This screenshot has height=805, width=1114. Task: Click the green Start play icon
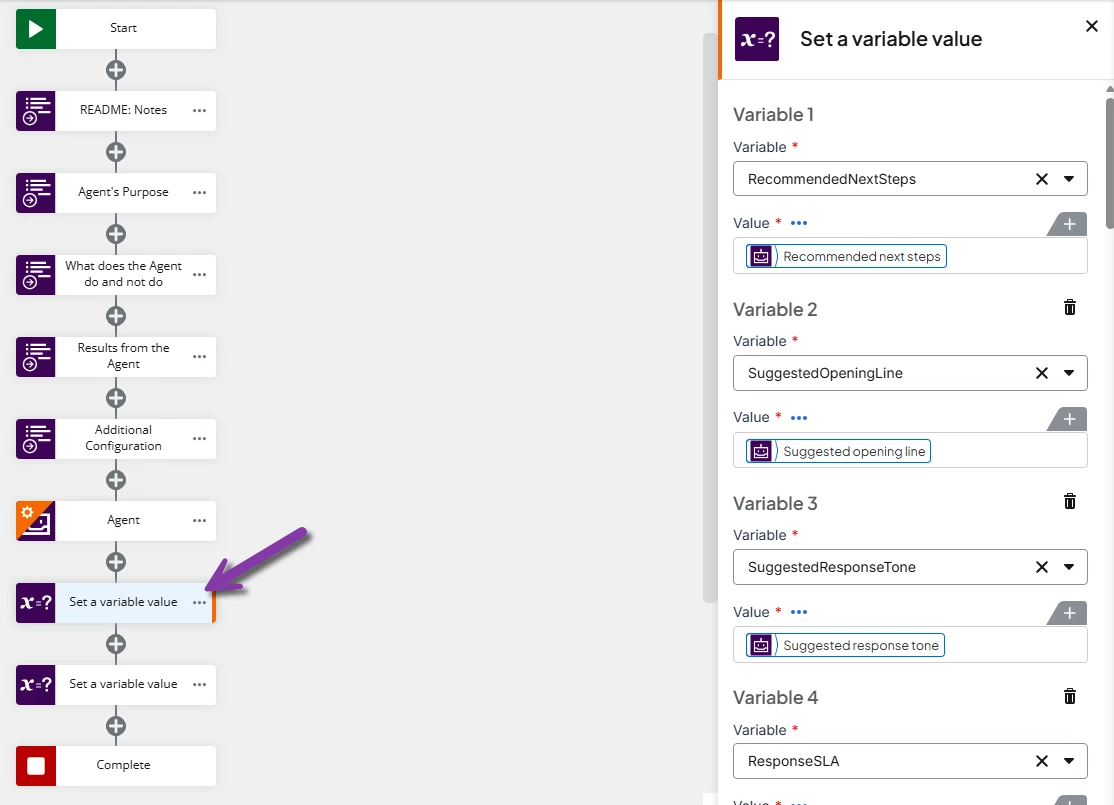click(x=36, y=29)
